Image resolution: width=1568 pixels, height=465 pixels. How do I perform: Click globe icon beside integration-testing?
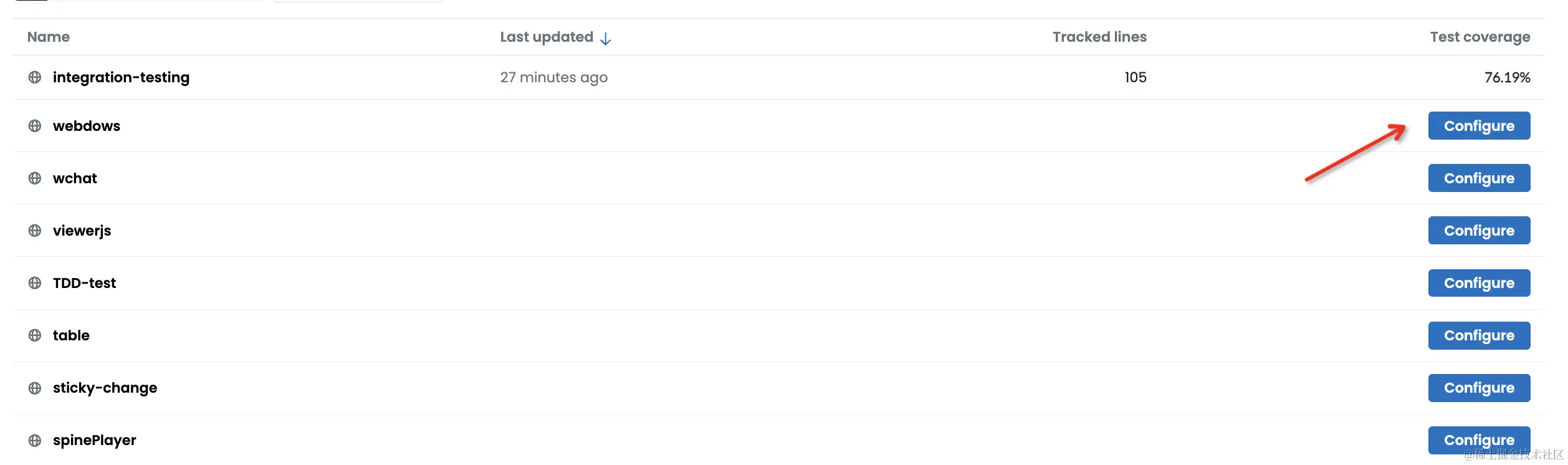pyautogui.click(x=35, y=77)
